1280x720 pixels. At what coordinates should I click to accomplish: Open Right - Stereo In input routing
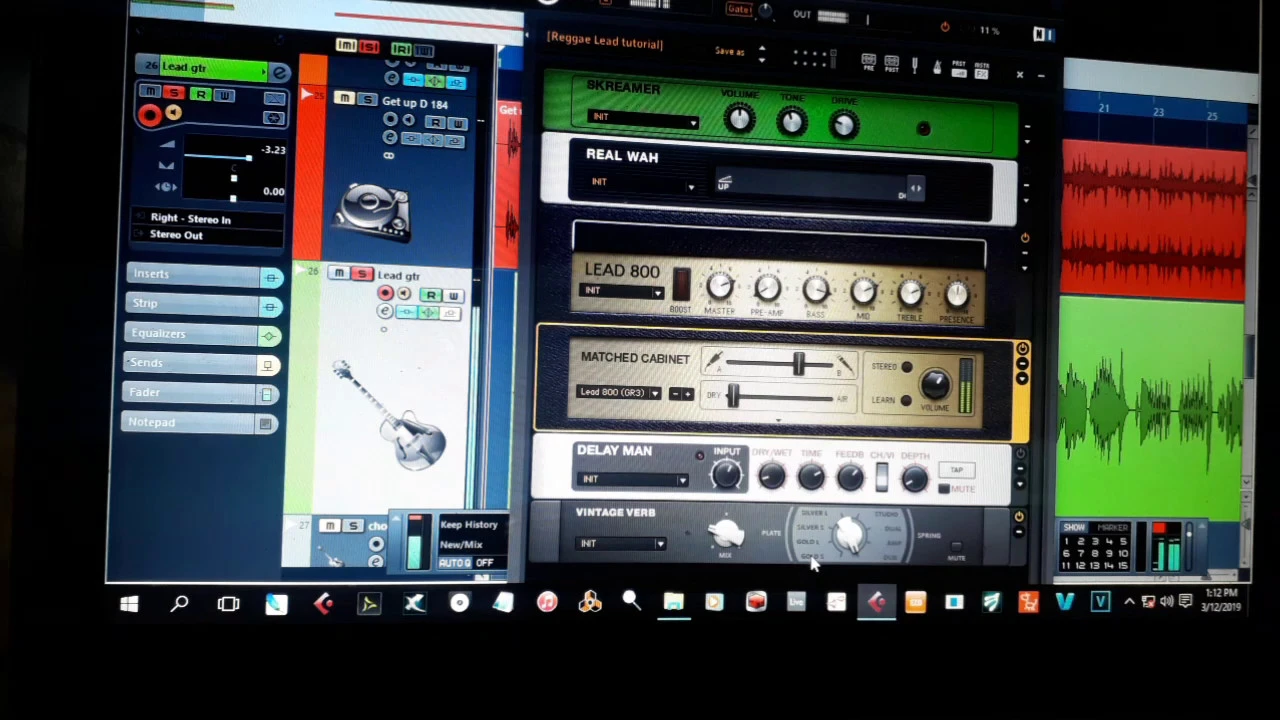210,219
